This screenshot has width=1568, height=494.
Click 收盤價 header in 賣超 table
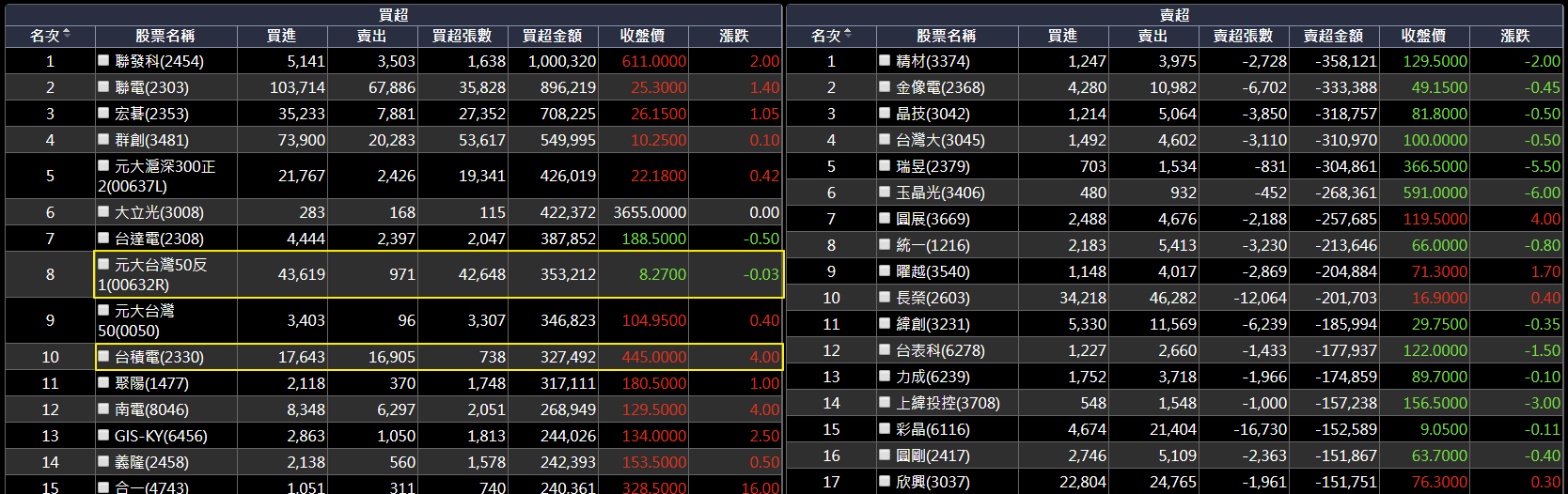click(1424, 36)
